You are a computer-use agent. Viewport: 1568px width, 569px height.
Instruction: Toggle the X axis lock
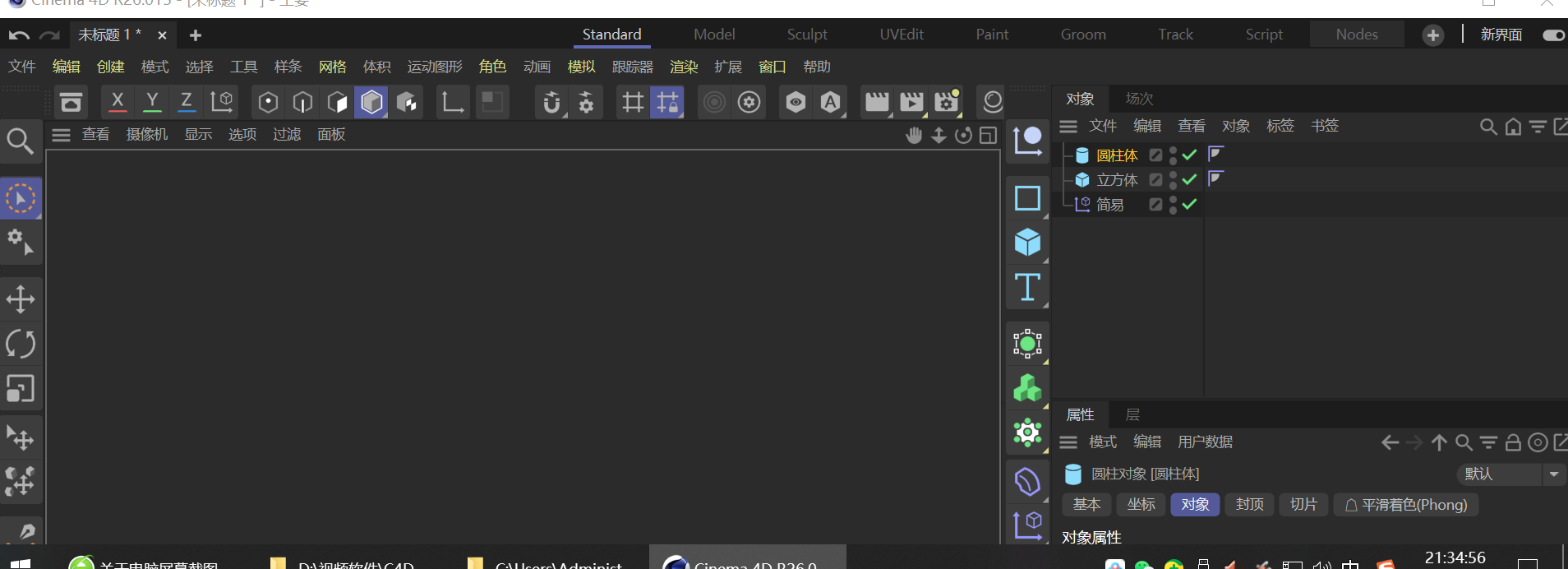[x=118, y=102]
